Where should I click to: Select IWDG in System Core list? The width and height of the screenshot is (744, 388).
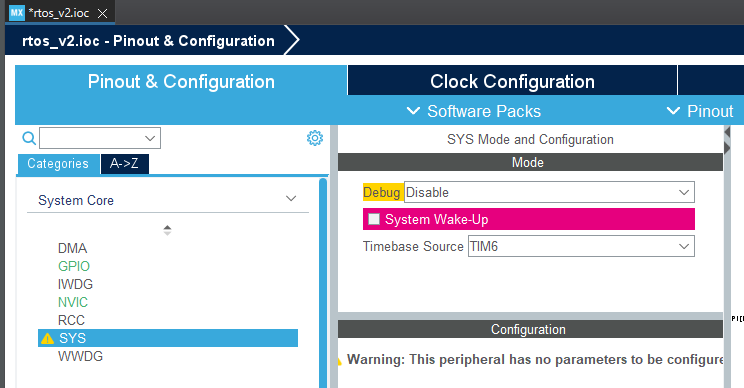[75, 285]
